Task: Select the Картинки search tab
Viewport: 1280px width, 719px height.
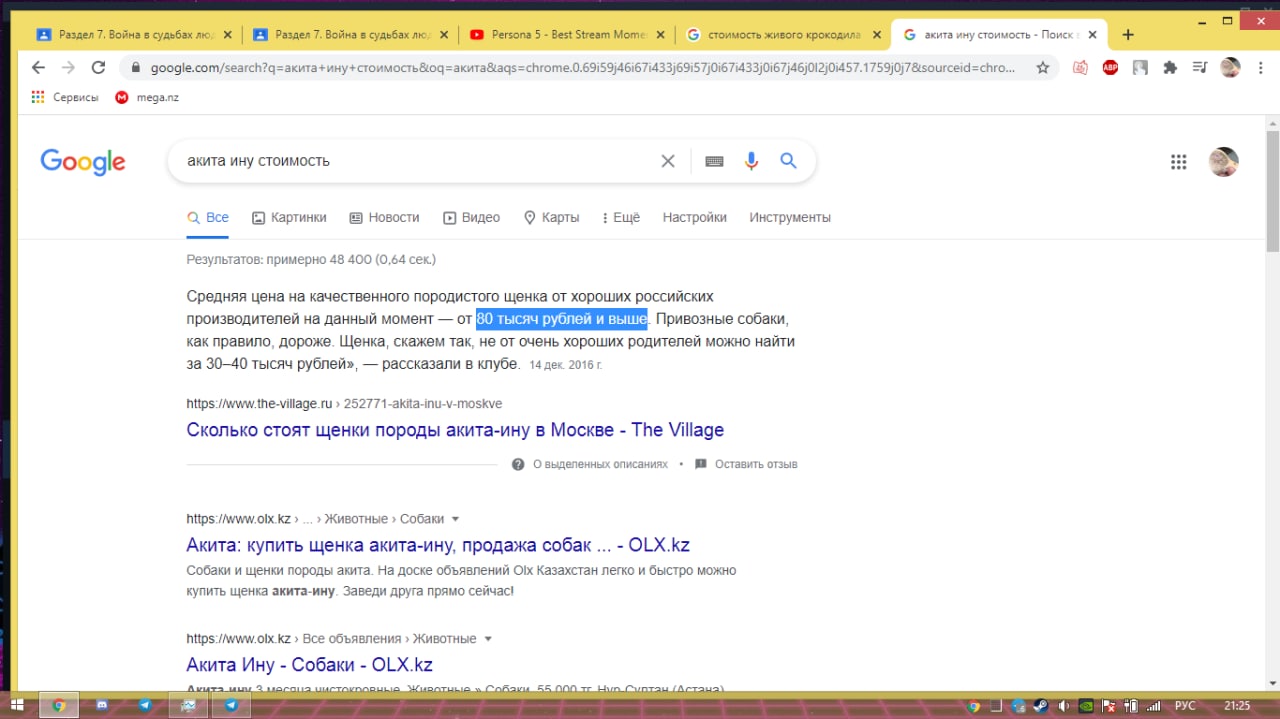Action: (289, 217)
